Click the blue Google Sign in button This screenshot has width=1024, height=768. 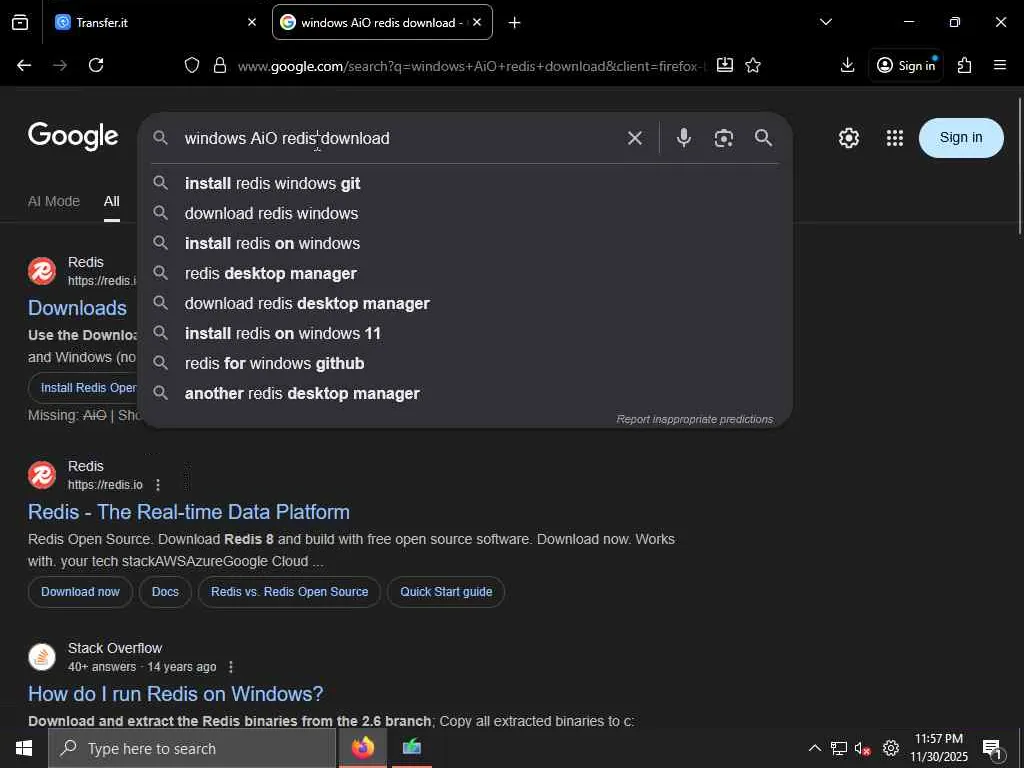961,138
